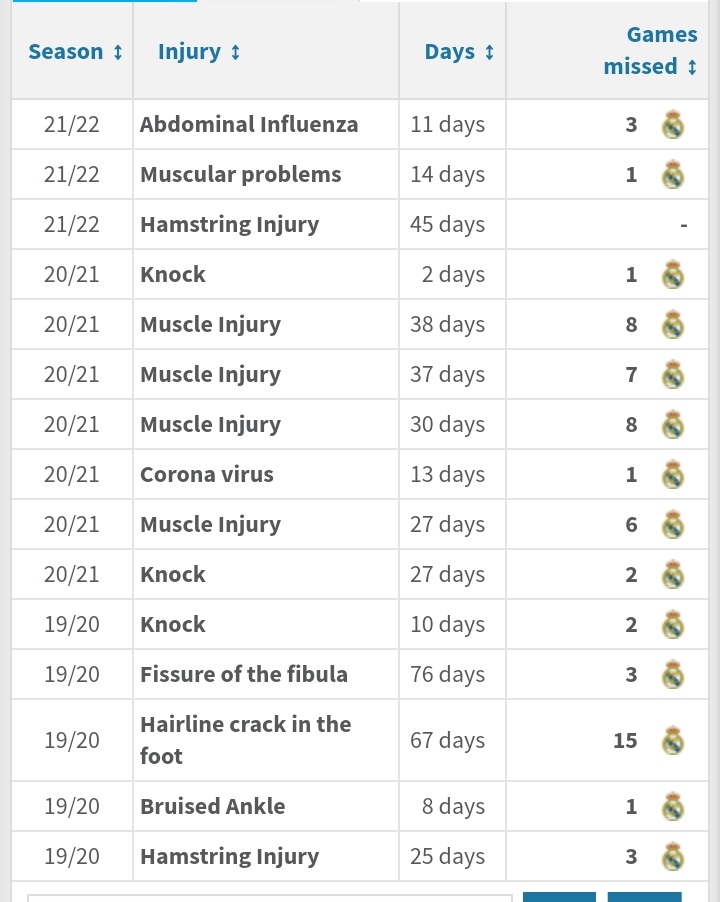Click games missed number 8 for 38 days injury

pyautogui.click(x=631, y=324)
